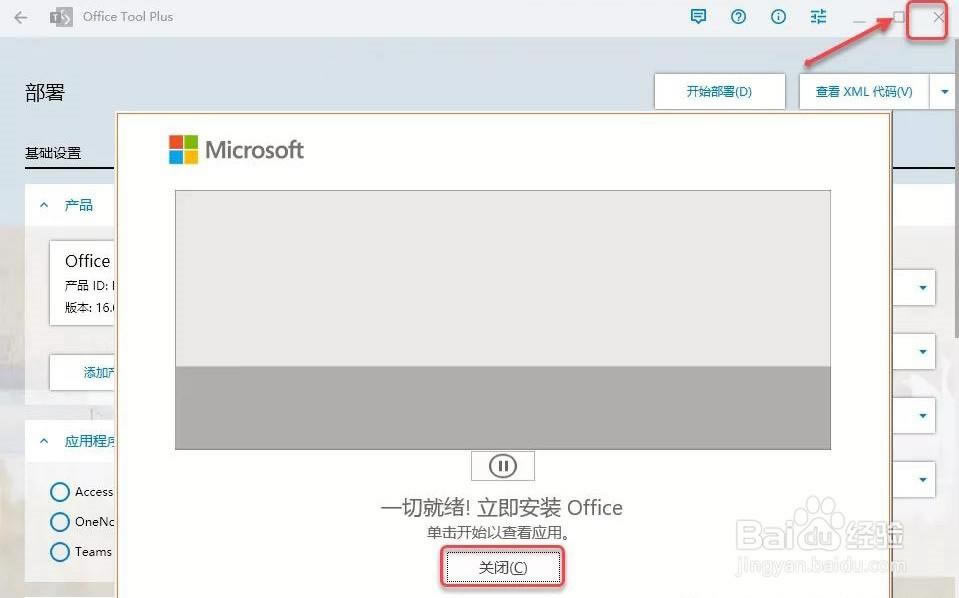Click the partly hidden 添加产品 button

(83, 372)
